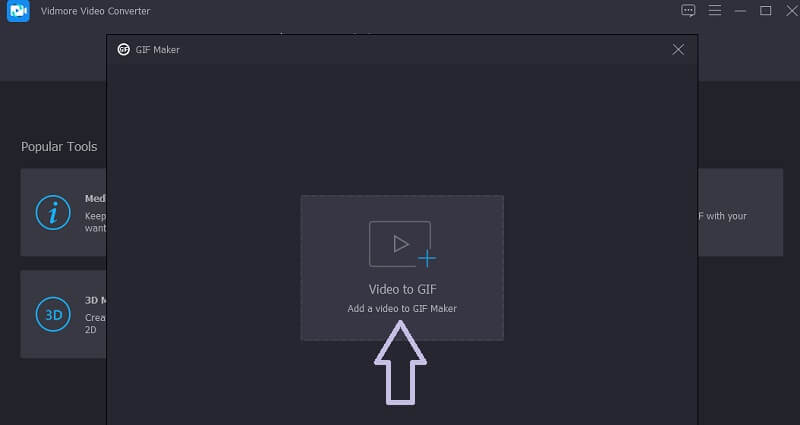Close the GIF Maker dialog
800x425 pixels.
678,49
